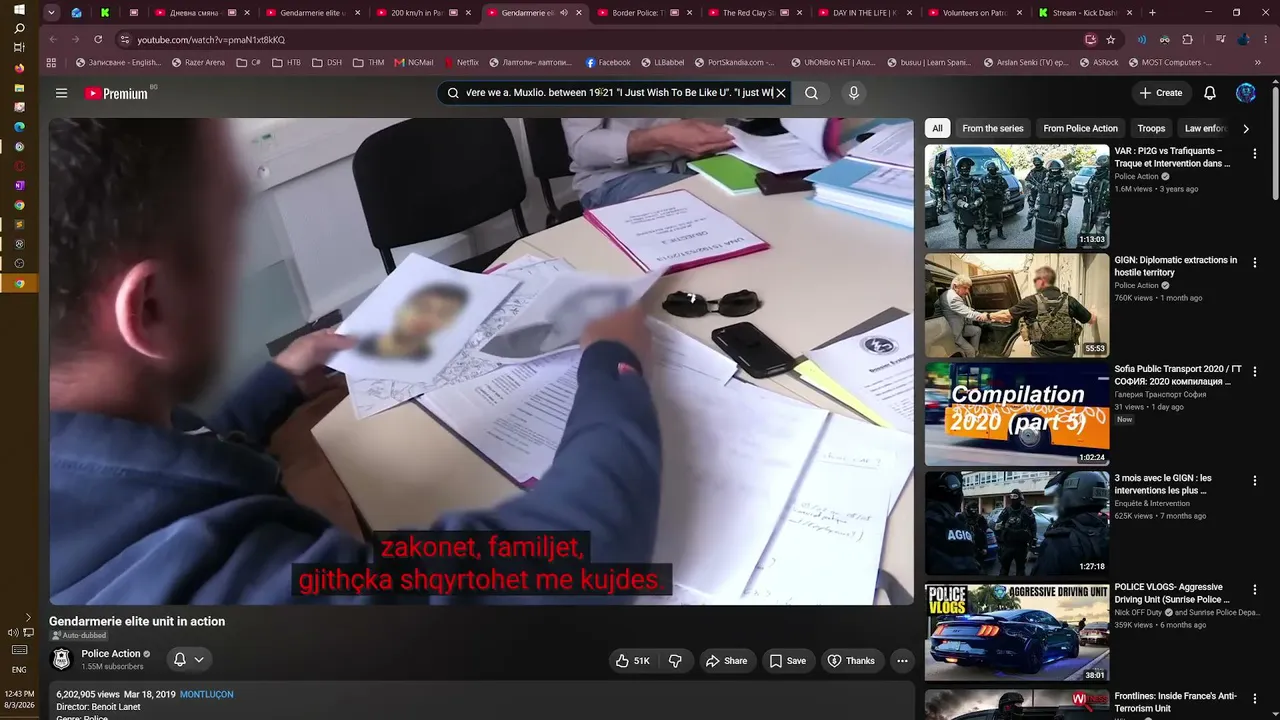Like the video with 51K likes
This screenshot has height=720, width=1280.
[x=633, y=661]
